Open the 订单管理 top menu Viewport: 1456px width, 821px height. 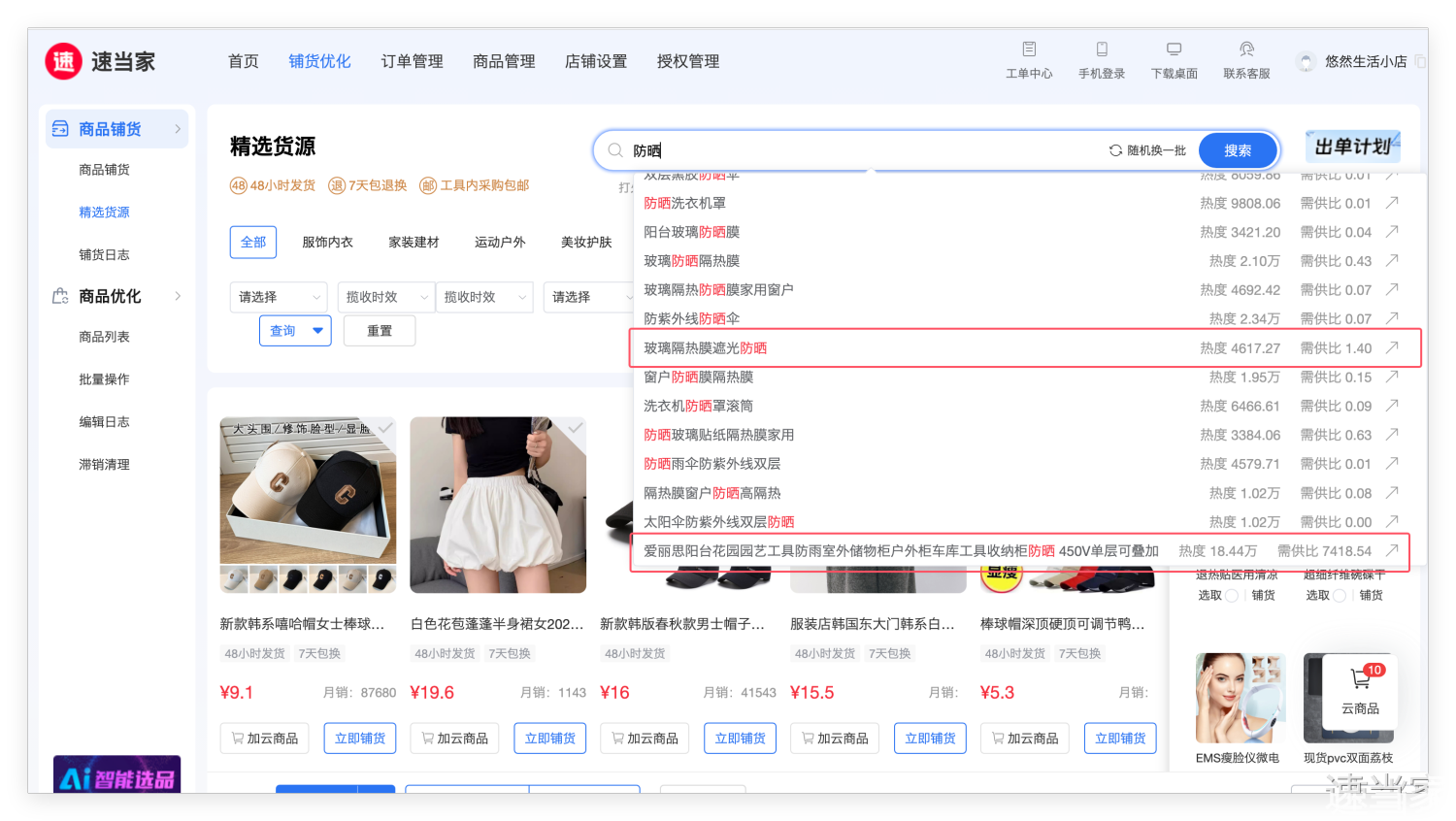click(x=412, y=61)
